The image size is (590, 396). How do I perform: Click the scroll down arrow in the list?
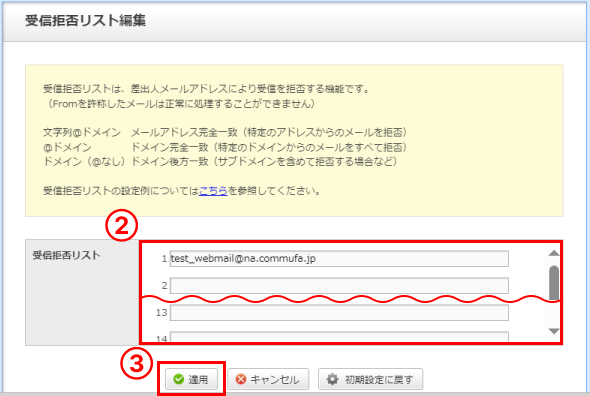tap(554, 331)
